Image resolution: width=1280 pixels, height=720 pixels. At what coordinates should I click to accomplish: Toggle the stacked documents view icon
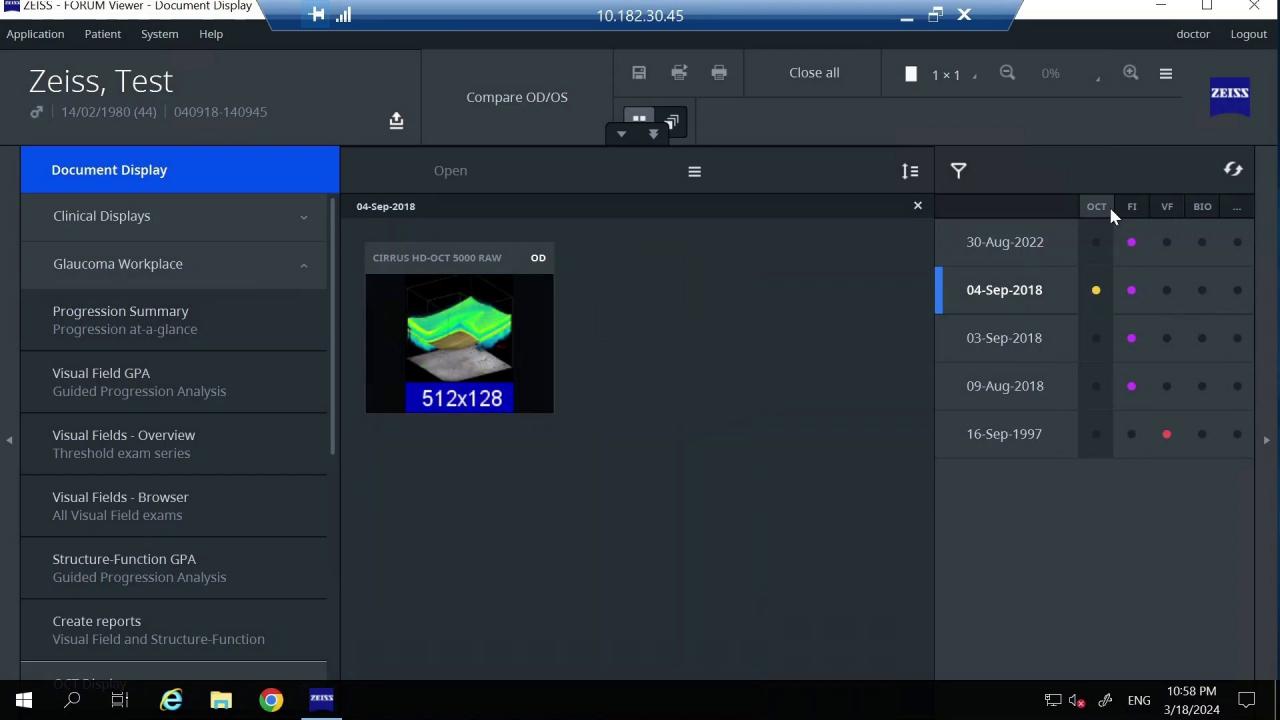point(671,121)
